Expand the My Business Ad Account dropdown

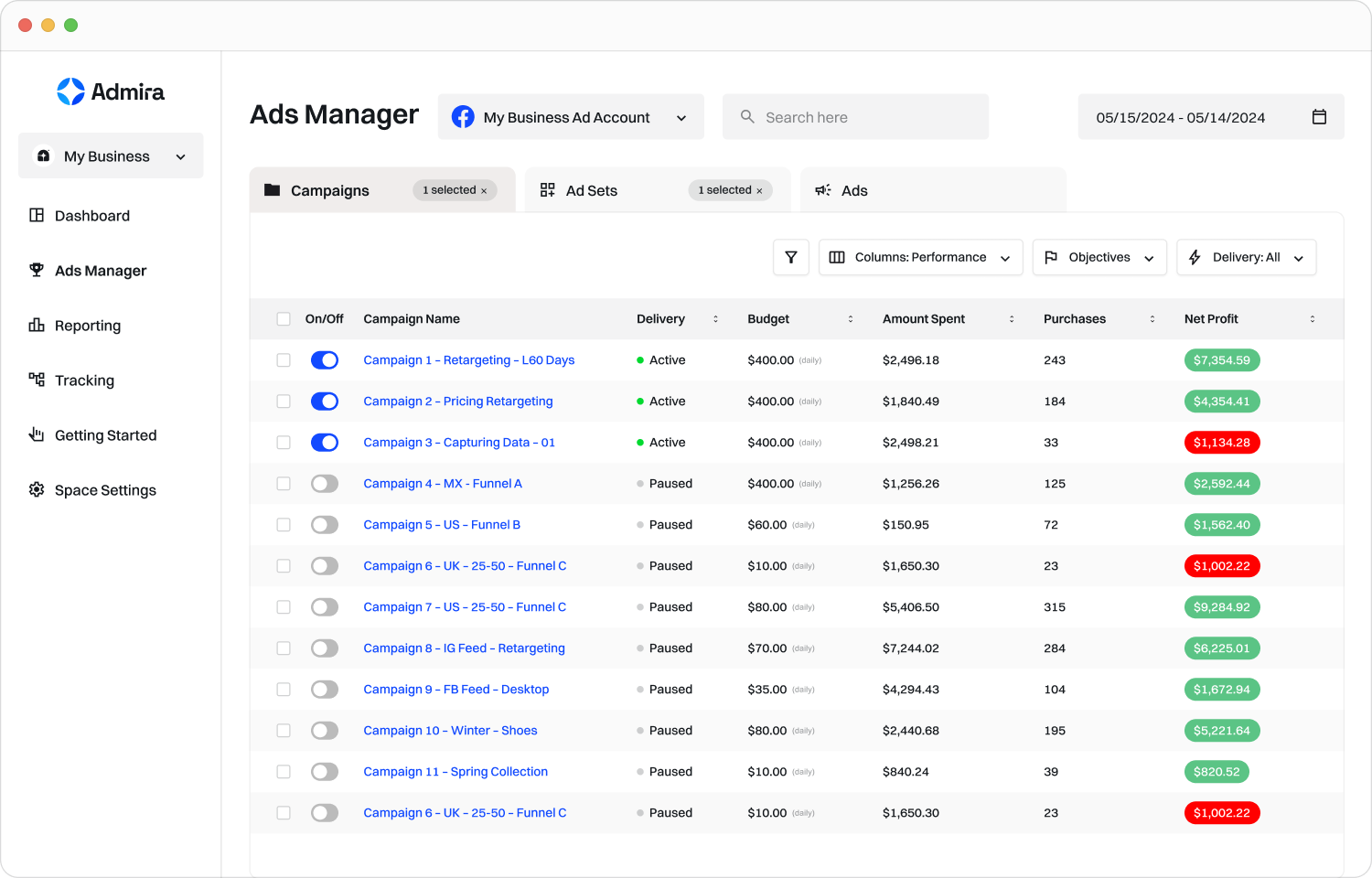[571, 117]
